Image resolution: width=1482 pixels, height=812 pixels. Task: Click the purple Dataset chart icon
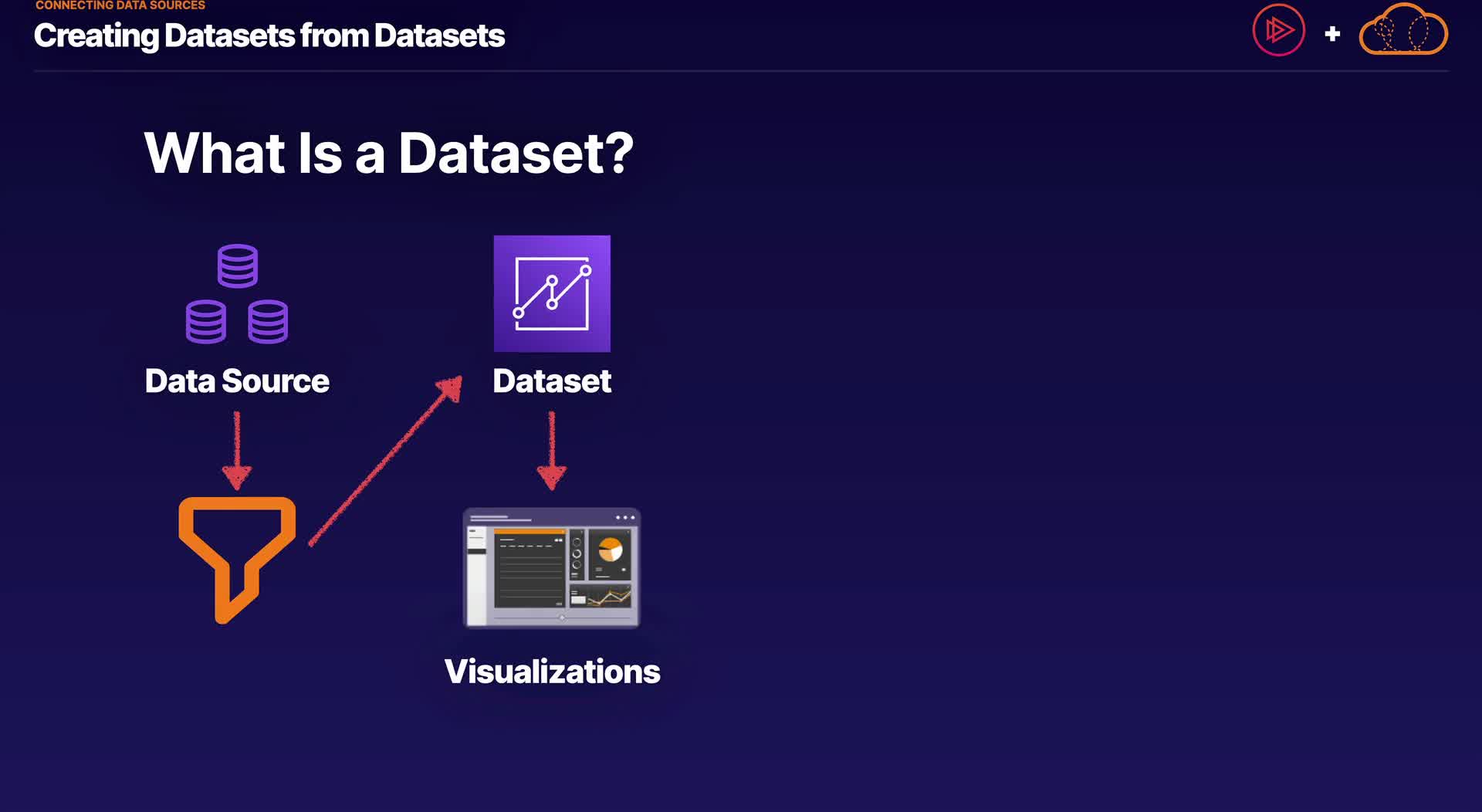click(552, 293)
